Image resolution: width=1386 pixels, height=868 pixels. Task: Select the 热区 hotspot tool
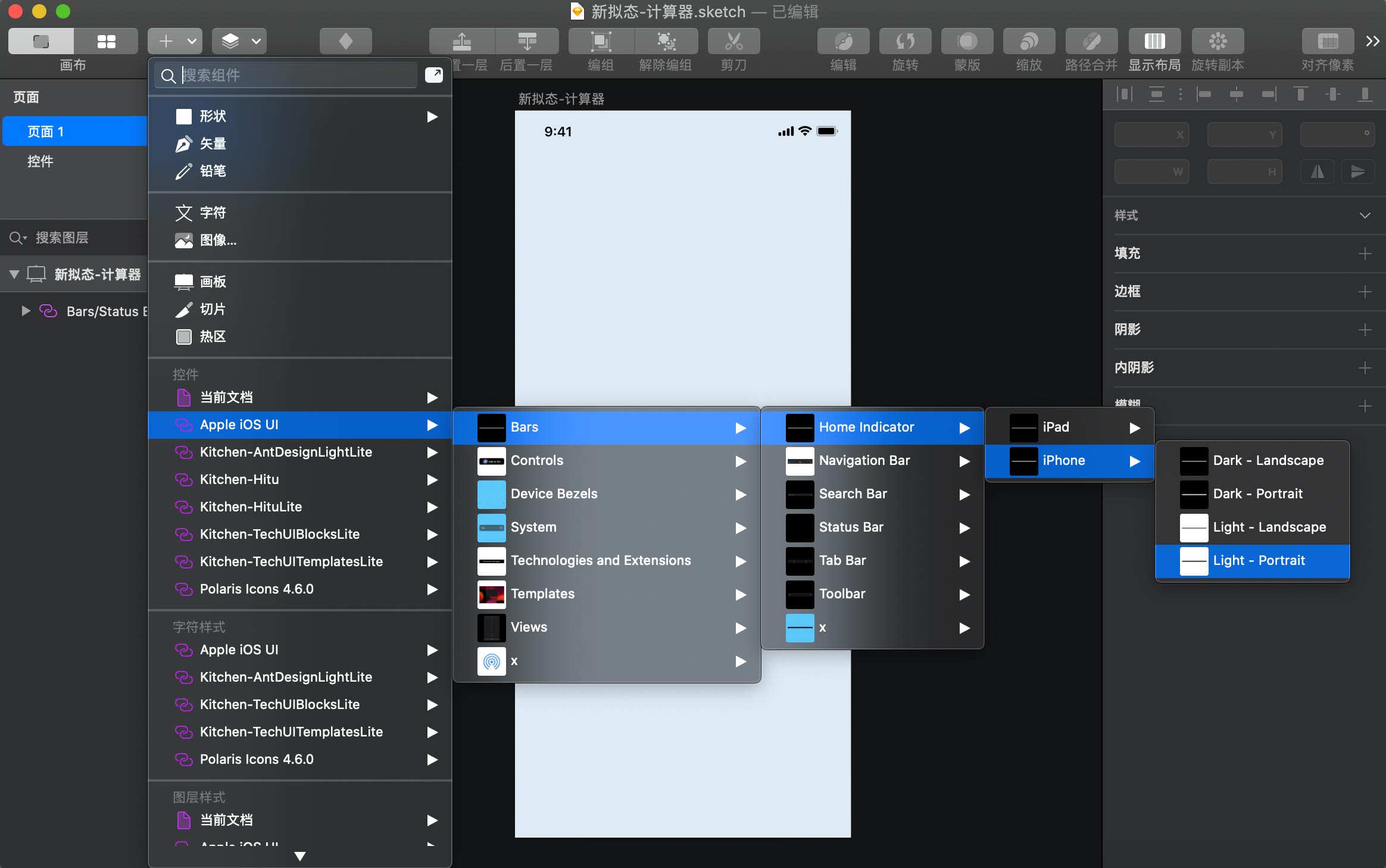tap(300, 336)
